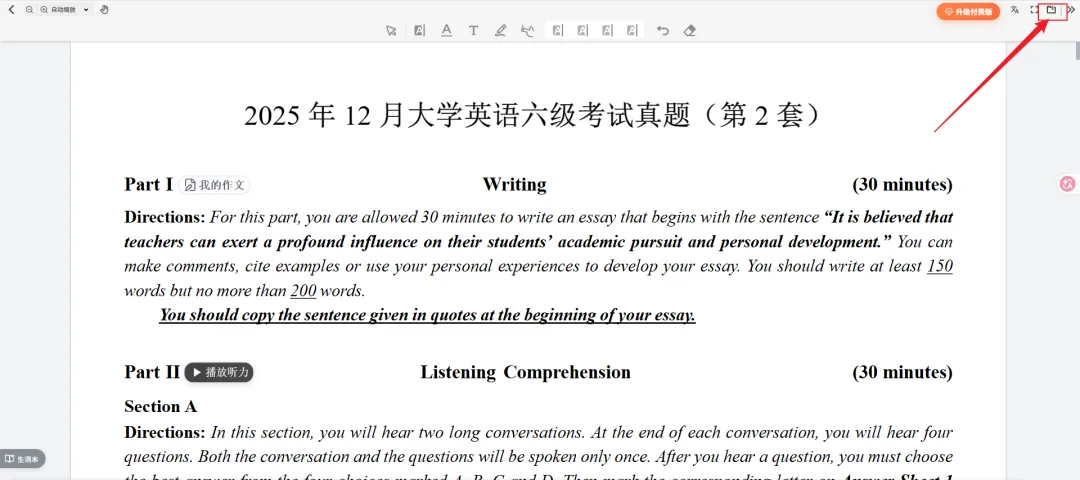
Task: Zoom in with the plus magnifier
Action: [x=44, y=10]
